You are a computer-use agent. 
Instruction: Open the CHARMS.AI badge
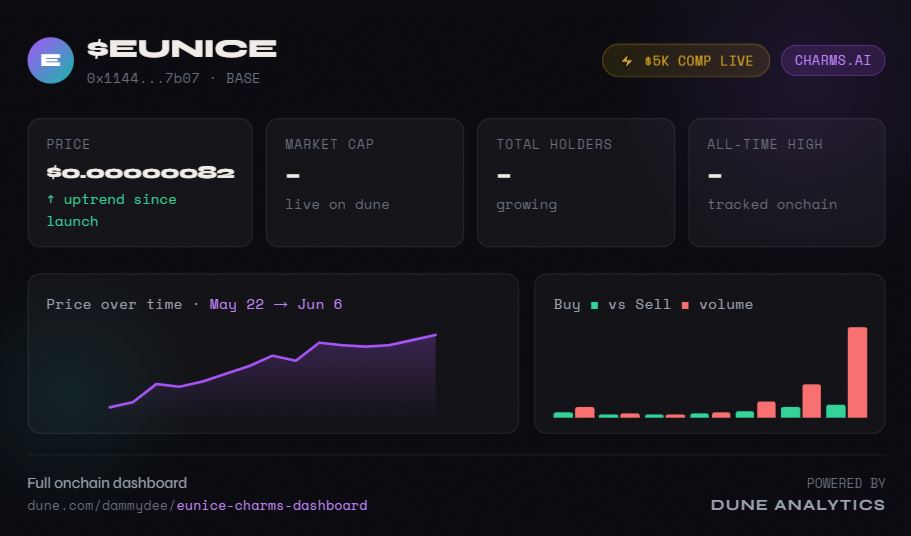point(833,60)
